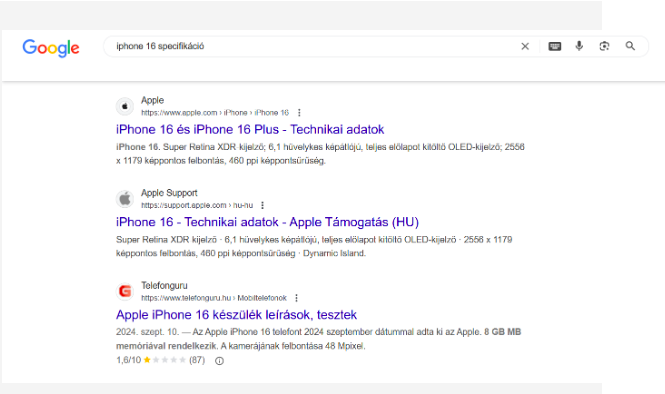Click the https://www.telefonguru.hu › Mobiltelefonok URL

pos(214,298)
